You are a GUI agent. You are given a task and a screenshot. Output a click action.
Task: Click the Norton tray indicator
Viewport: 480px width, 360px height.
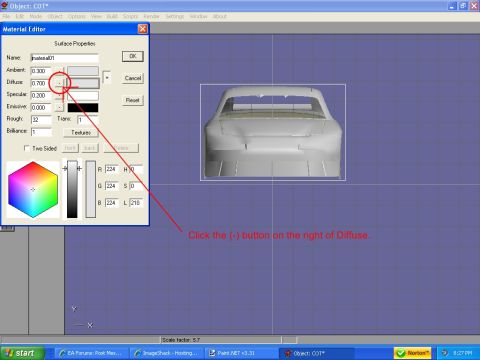point(413,353)
